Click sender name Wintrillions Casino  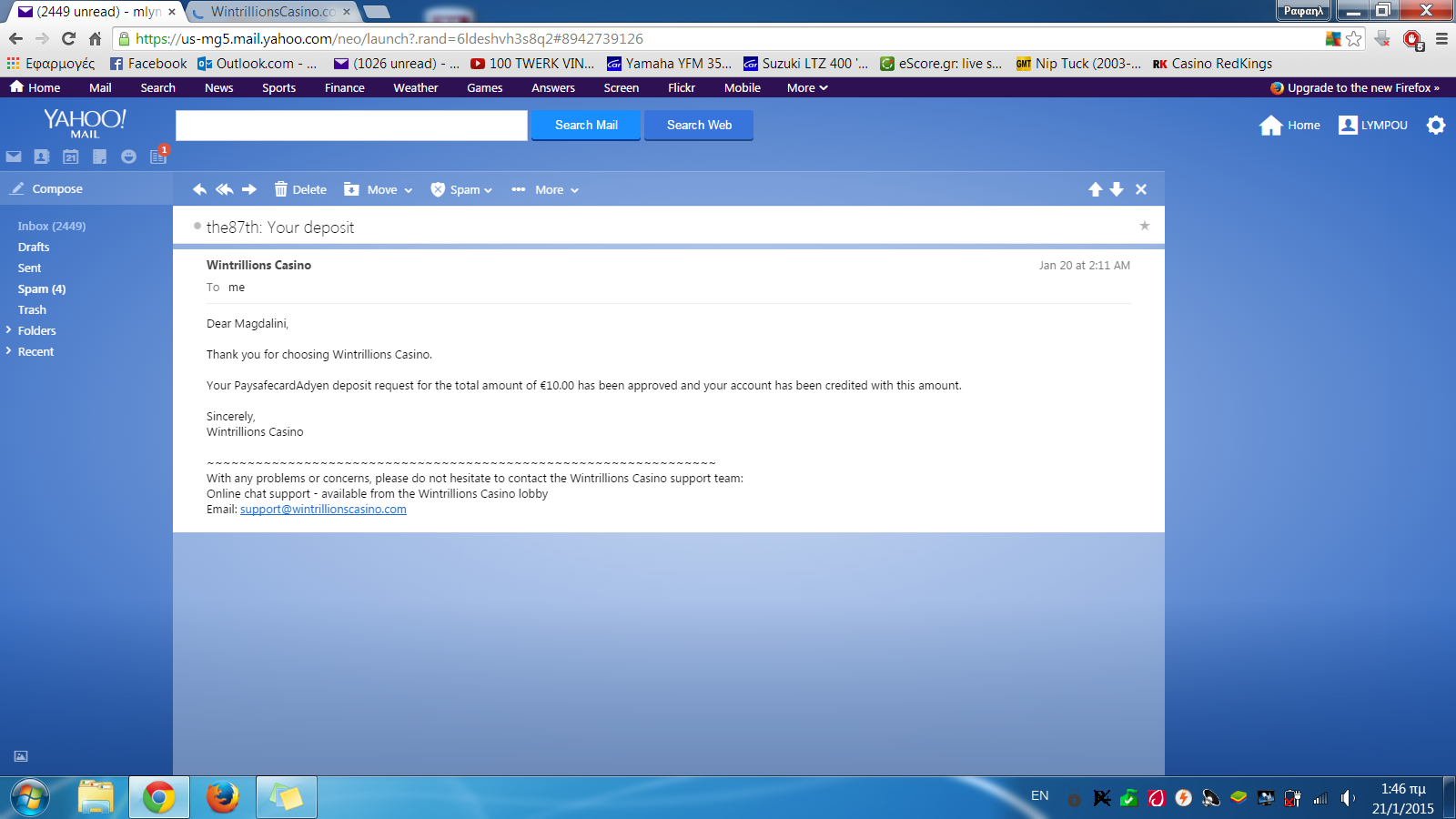click(258, 265)
